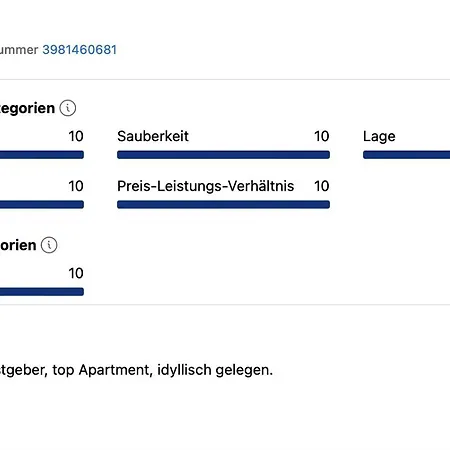Viewport: 450px width, 450px height.
Task: Click the first-row left rating bar
Action: [42, 155]
